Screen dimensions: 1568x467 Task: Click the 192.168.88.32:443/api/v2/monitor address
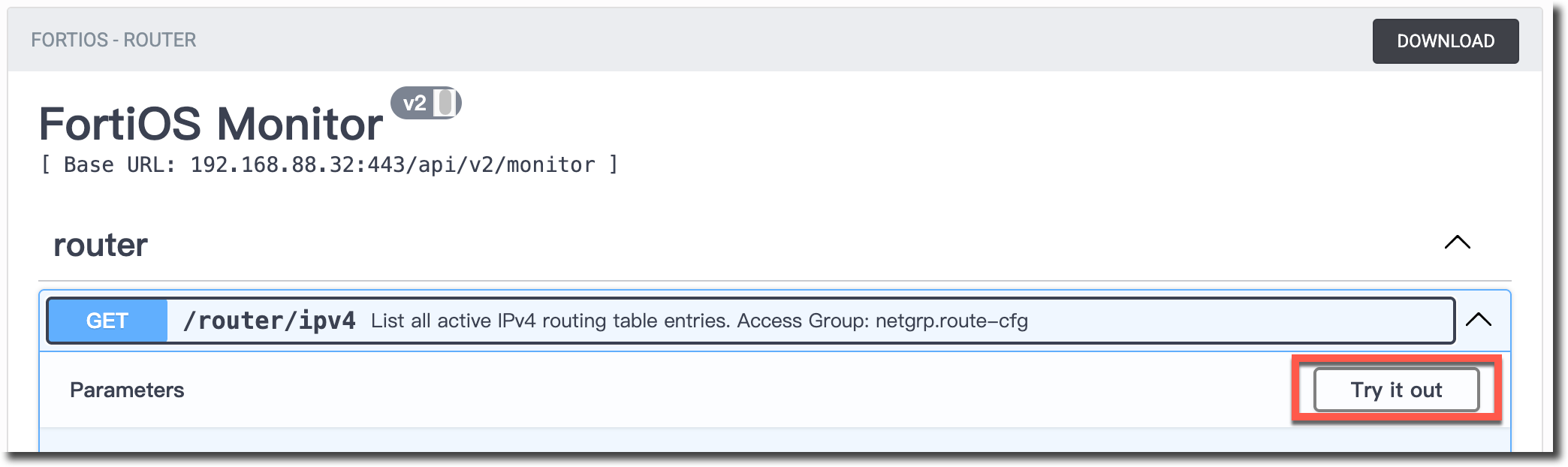(393, 164)
